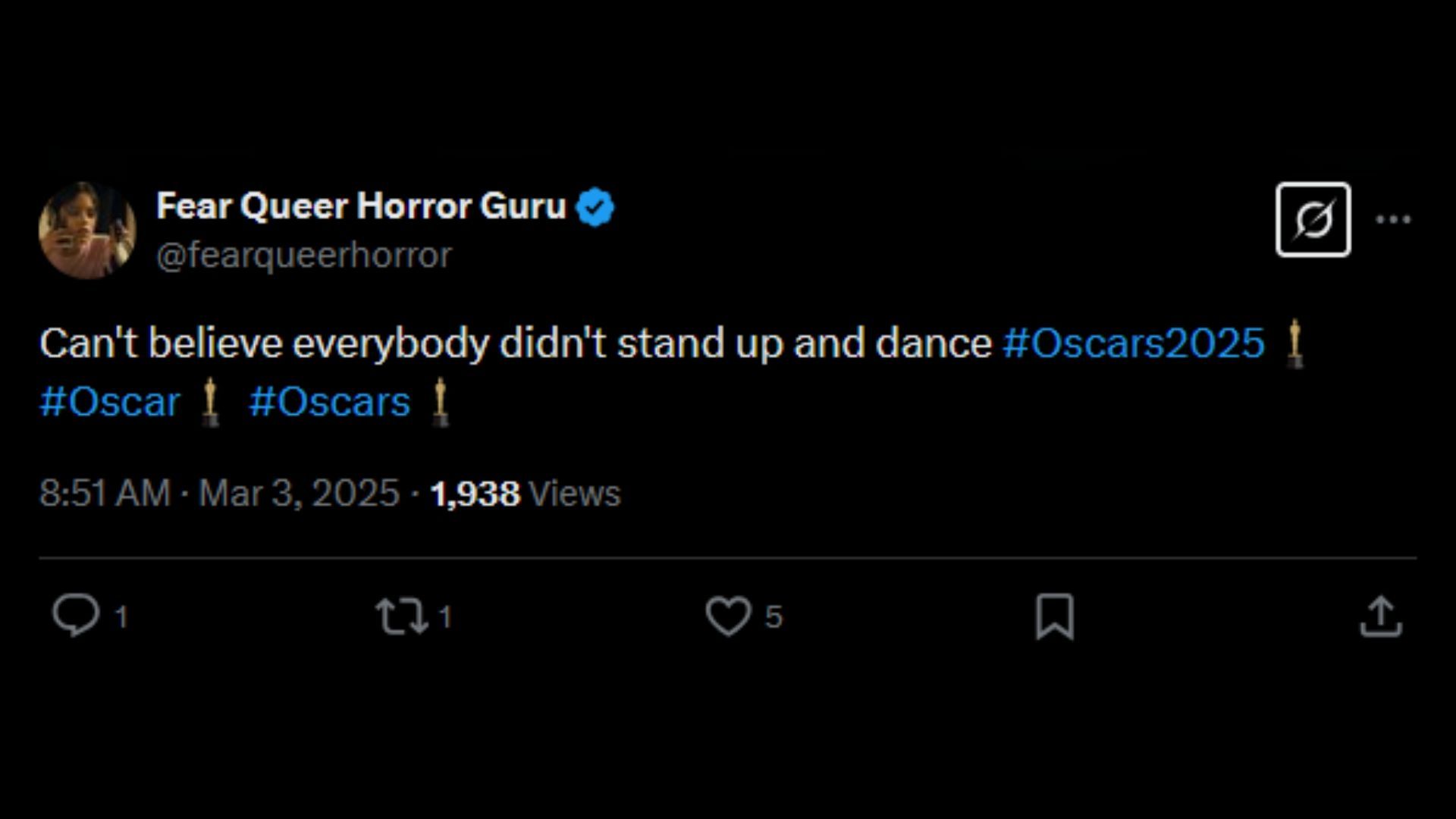Image resolution: width=1456 pixels, height=819 pixels.
Task: Open the three-dot more options menu
Action: [x=1393, y=220]
